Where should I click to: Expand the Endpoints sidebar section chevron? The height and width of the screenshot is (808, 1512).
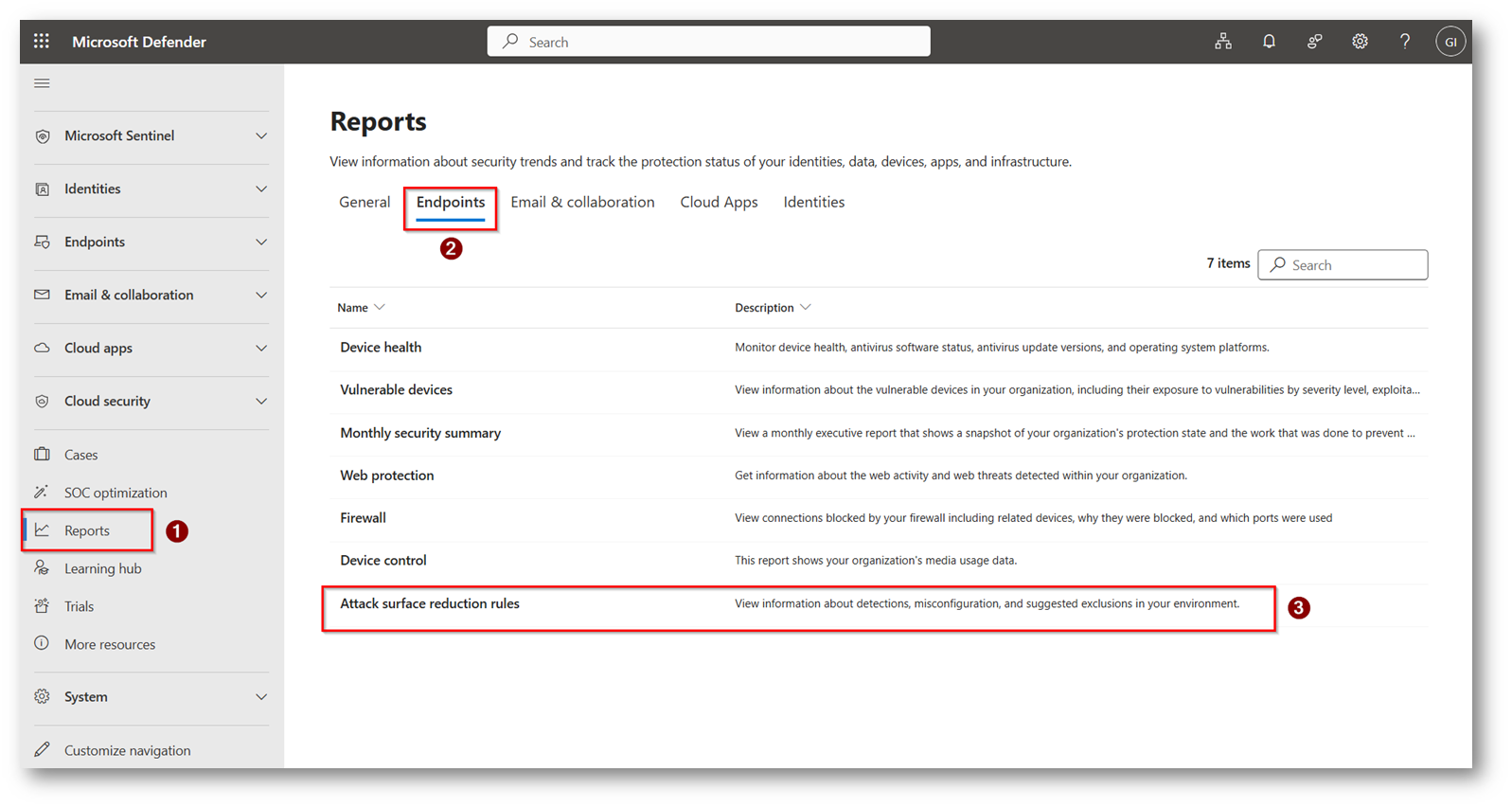tap(261, 242)
